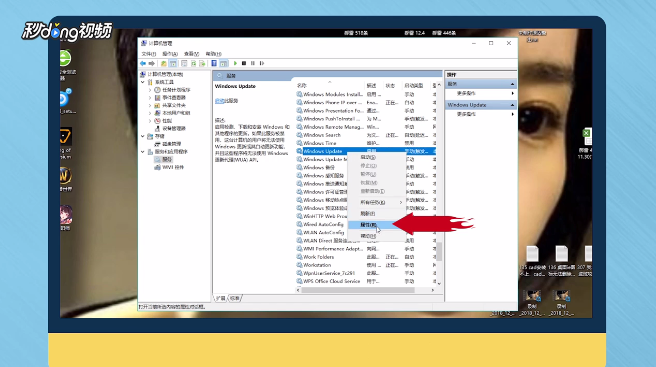Click the Forward arrow toolbar icon
This screenshot has width=656, height=367.
152,63
